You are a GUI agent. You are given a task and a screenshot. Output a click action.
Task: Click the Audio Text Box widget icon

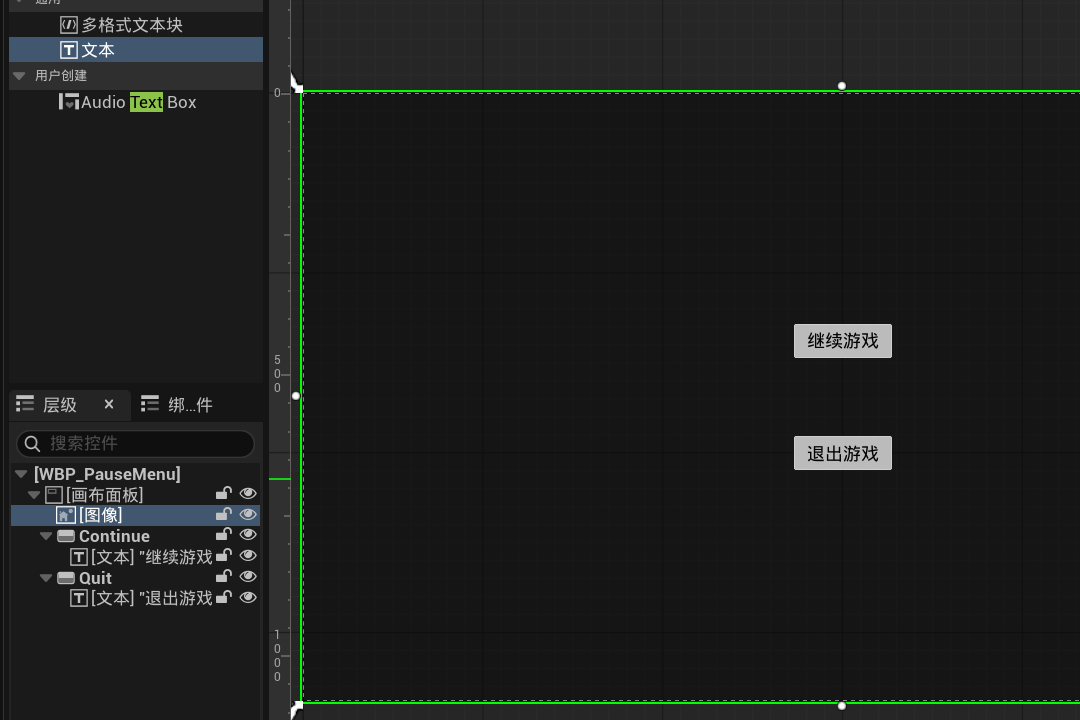pyautogui.click(x=68, y=102)
